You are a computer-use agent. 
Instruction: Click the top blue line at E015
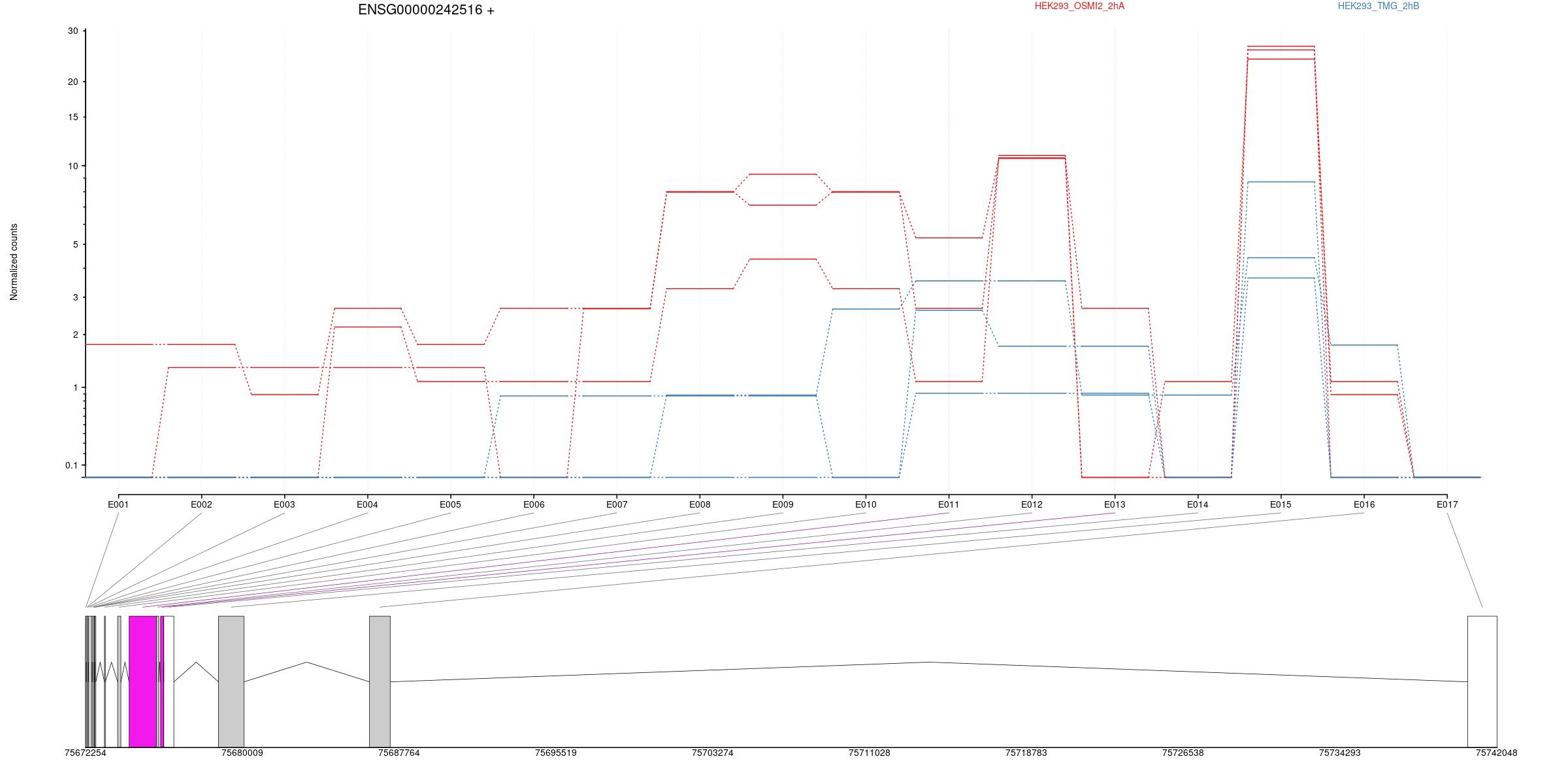point(1281,182)
